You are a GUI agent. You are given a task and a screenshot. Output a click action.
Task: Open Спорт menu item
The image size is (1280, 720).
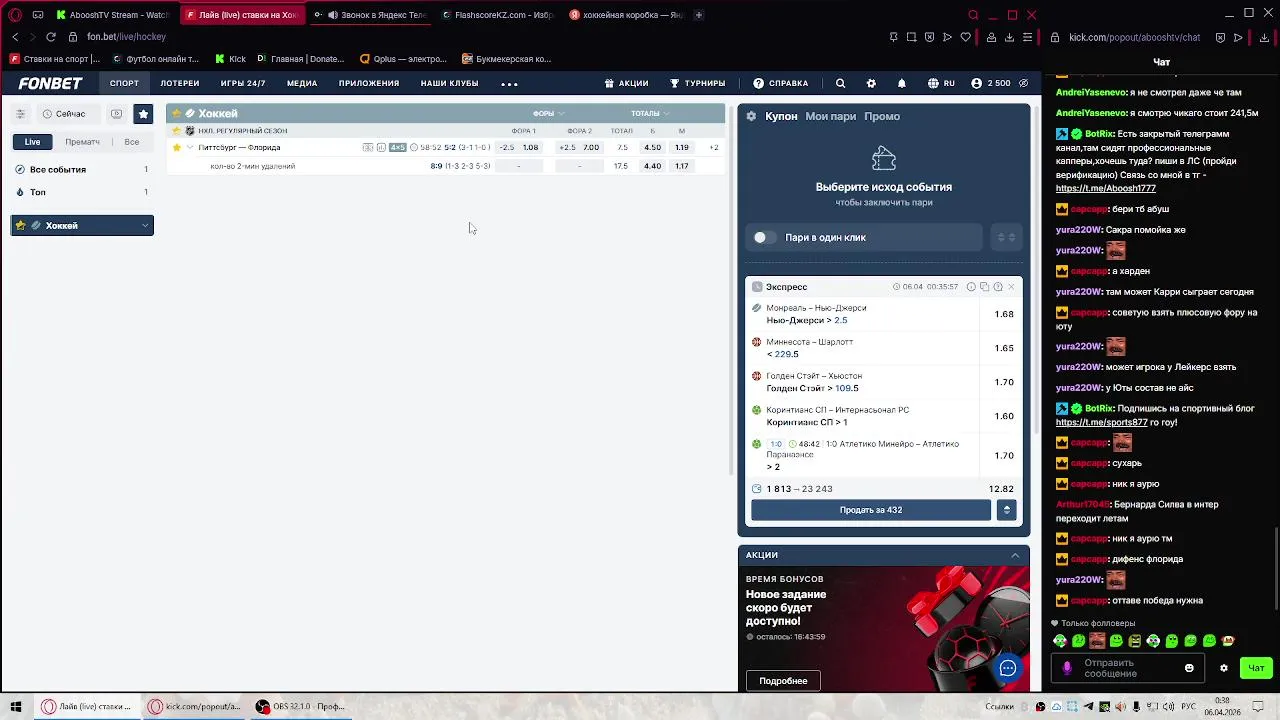[124, 83]
